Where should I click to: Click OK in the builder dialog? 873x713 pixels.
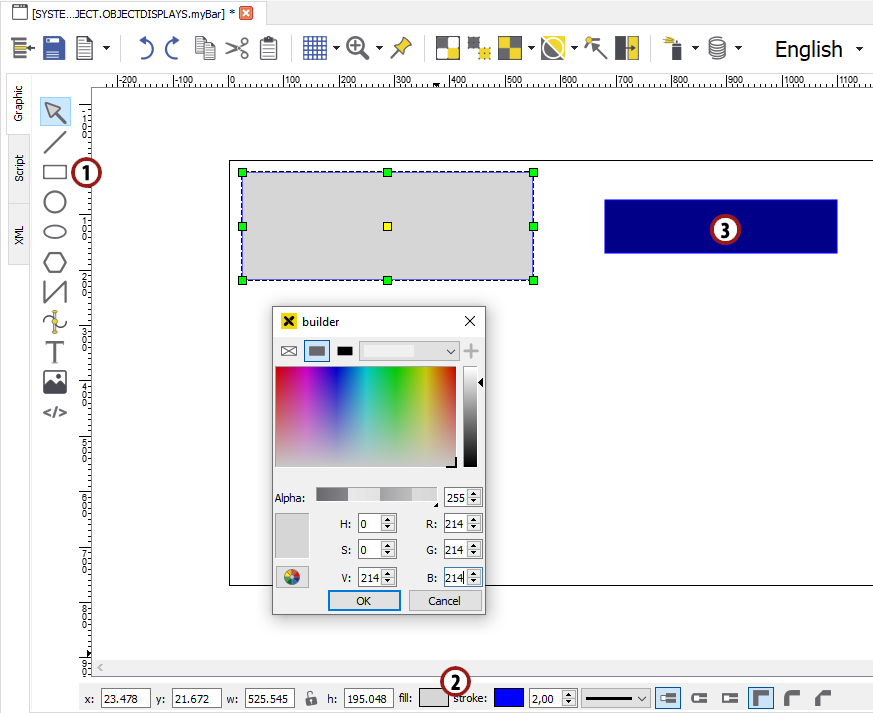[363, 601]
